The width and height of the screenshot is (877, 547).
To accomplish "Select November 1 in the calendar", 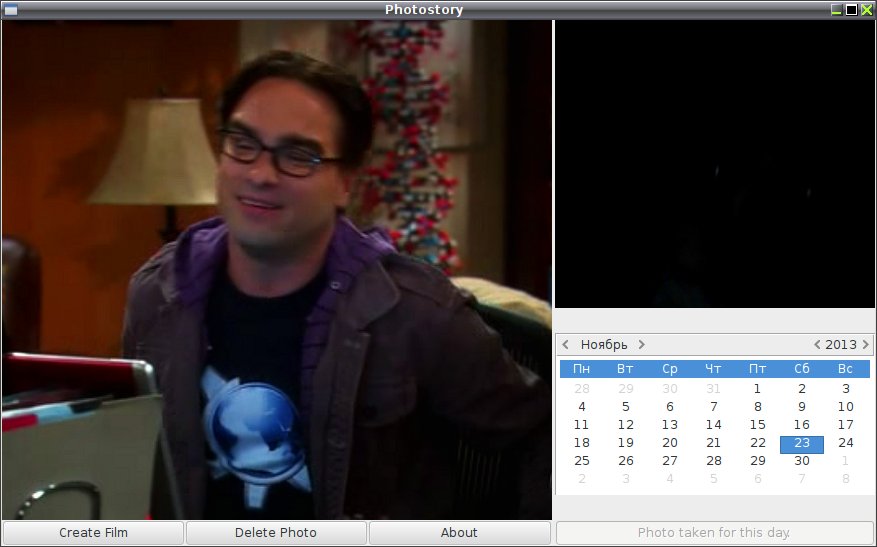I will pos(757,388).
